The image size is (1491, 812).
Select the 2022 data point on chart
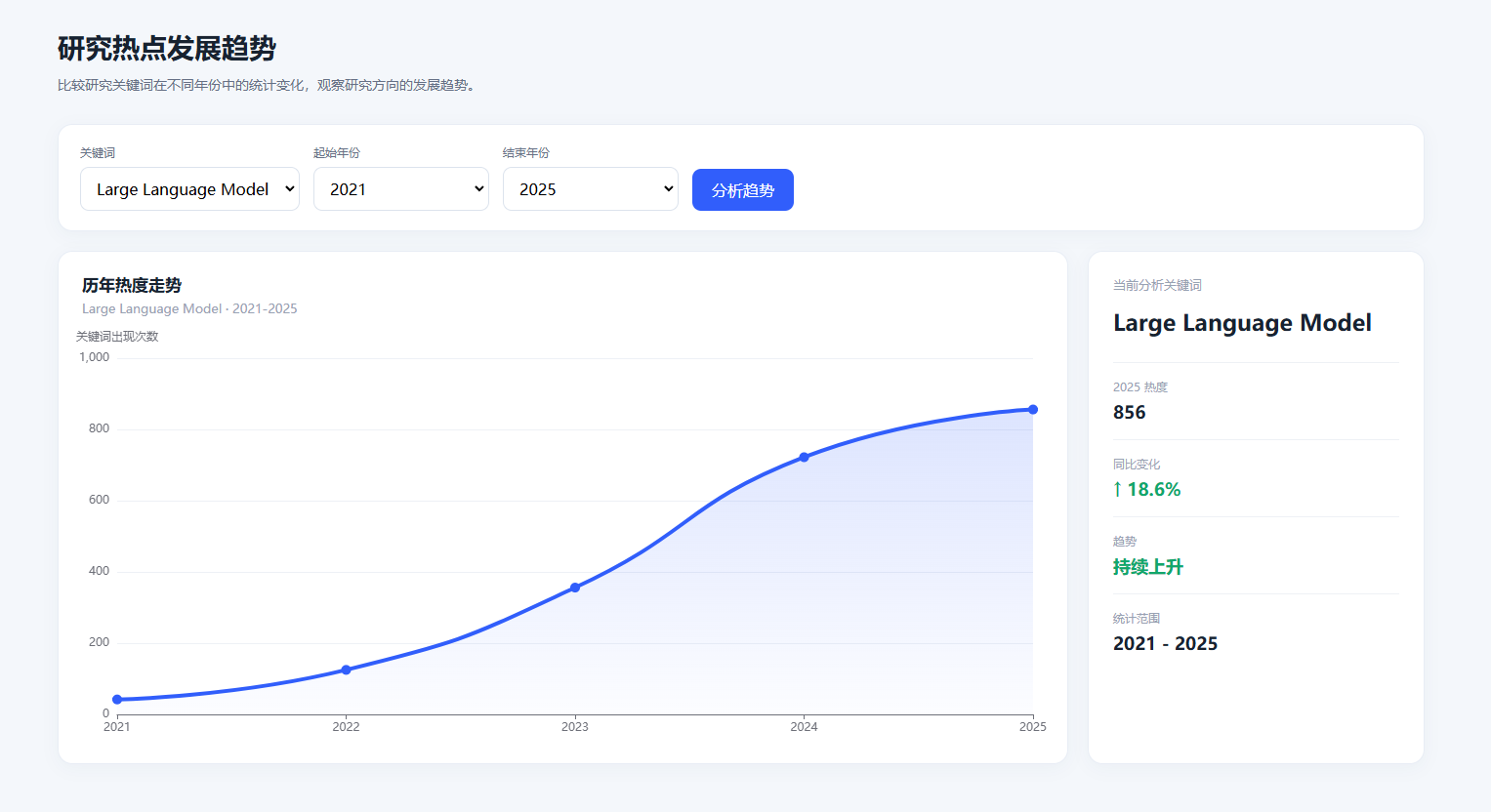[346, 670]
